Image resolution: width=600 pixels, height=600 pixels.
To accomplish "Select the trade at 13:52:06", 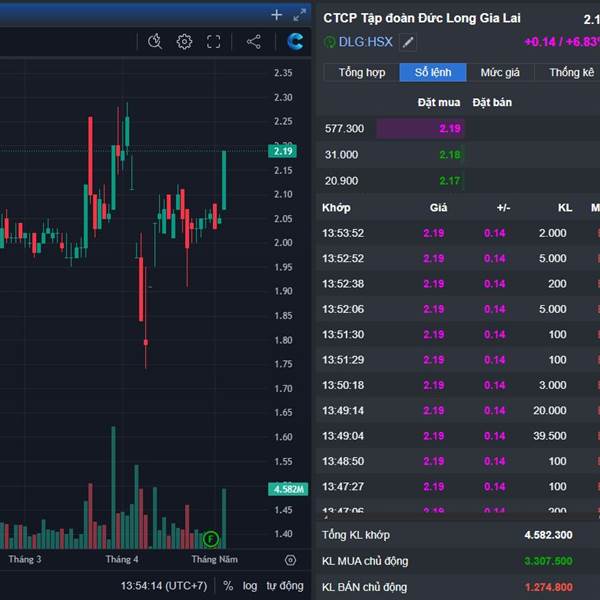I will pyautogui.click(x=458, y=309).
